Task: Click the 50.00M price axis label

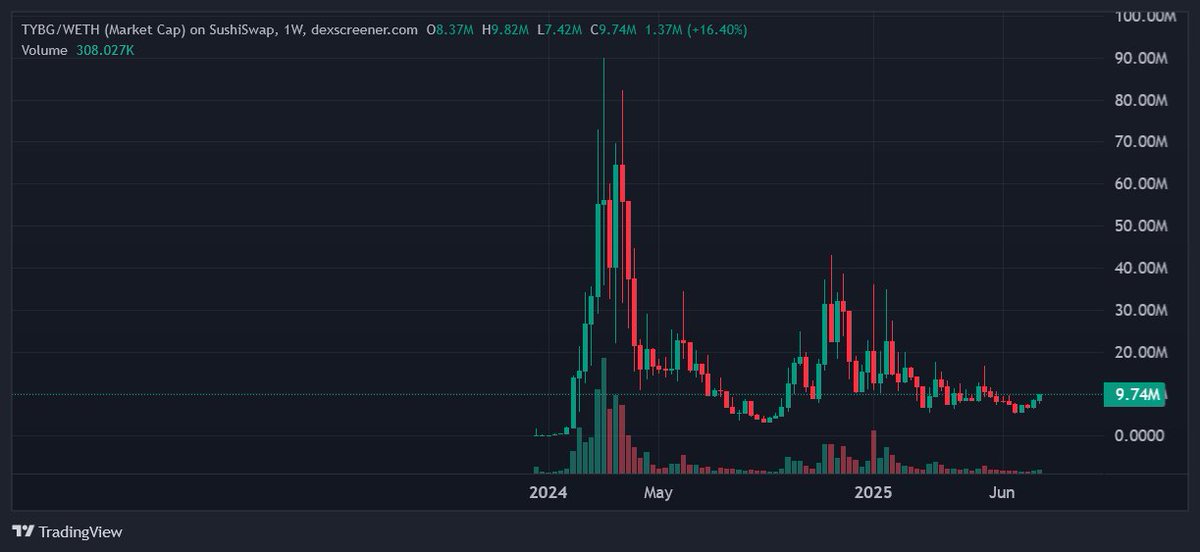Action: tap(1141, 226)
